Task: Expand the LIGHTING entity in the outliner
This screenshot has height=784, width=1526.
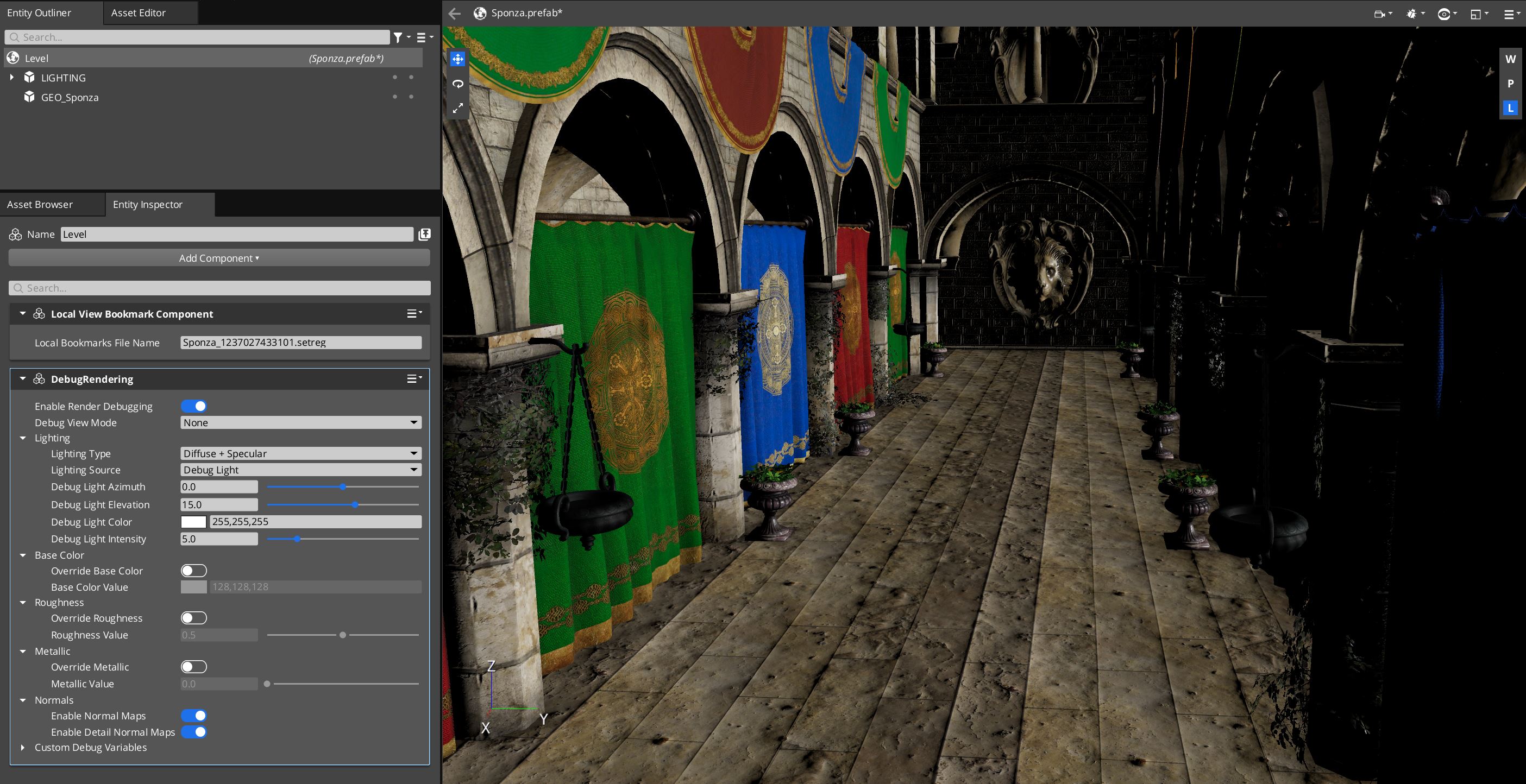Action: pos(12,78)
